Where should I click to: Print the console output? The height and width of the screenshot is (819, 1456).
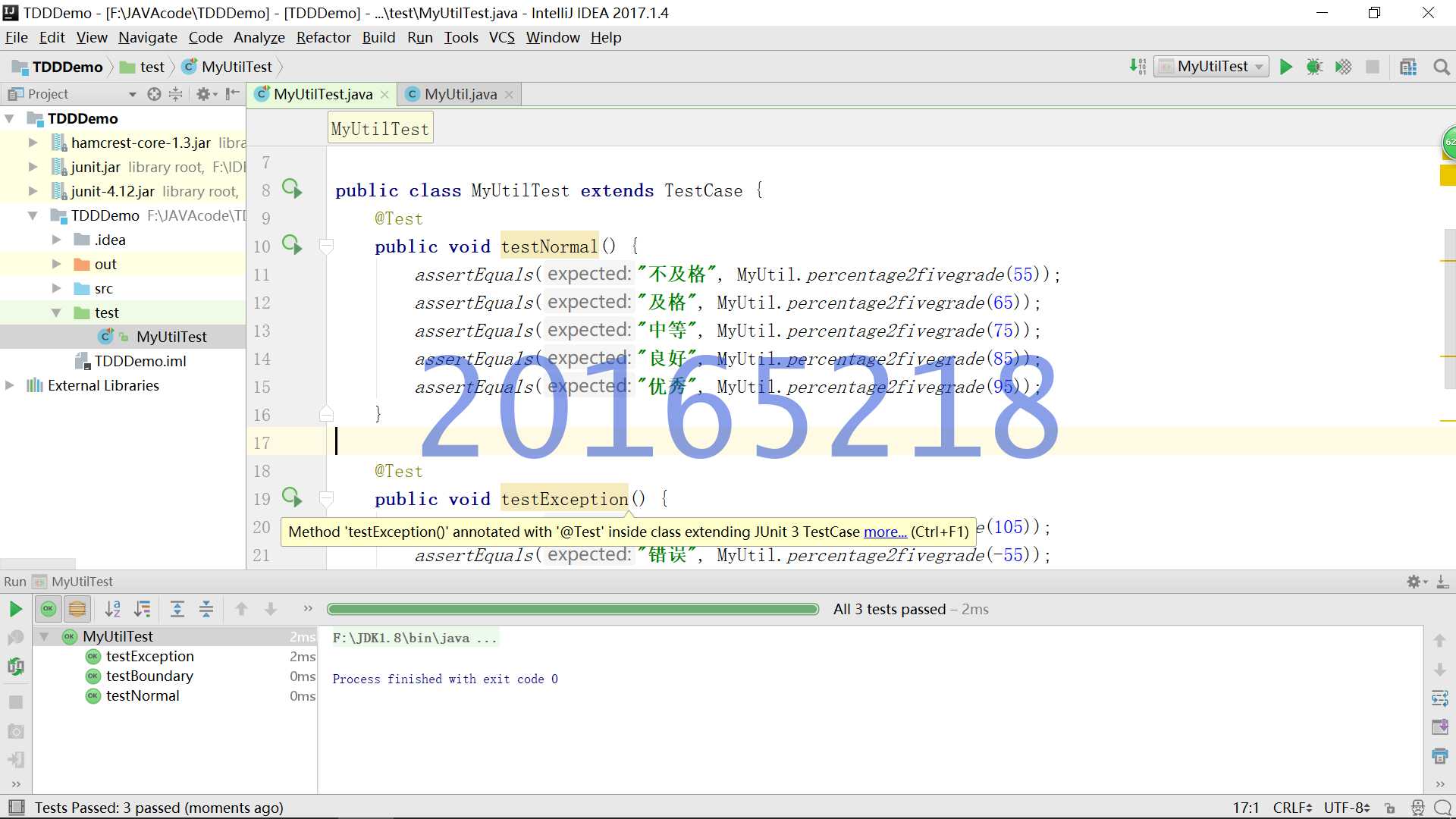click(1439, 756)
